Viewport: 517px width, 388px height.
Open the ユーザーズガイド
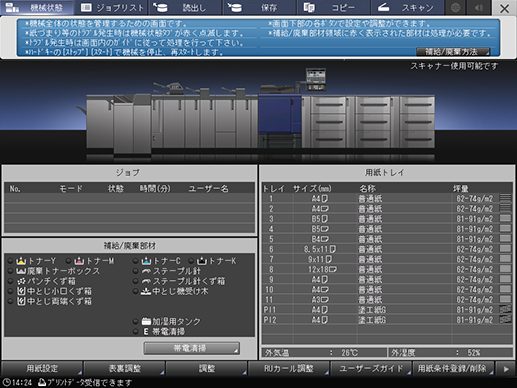click(371, 368)
